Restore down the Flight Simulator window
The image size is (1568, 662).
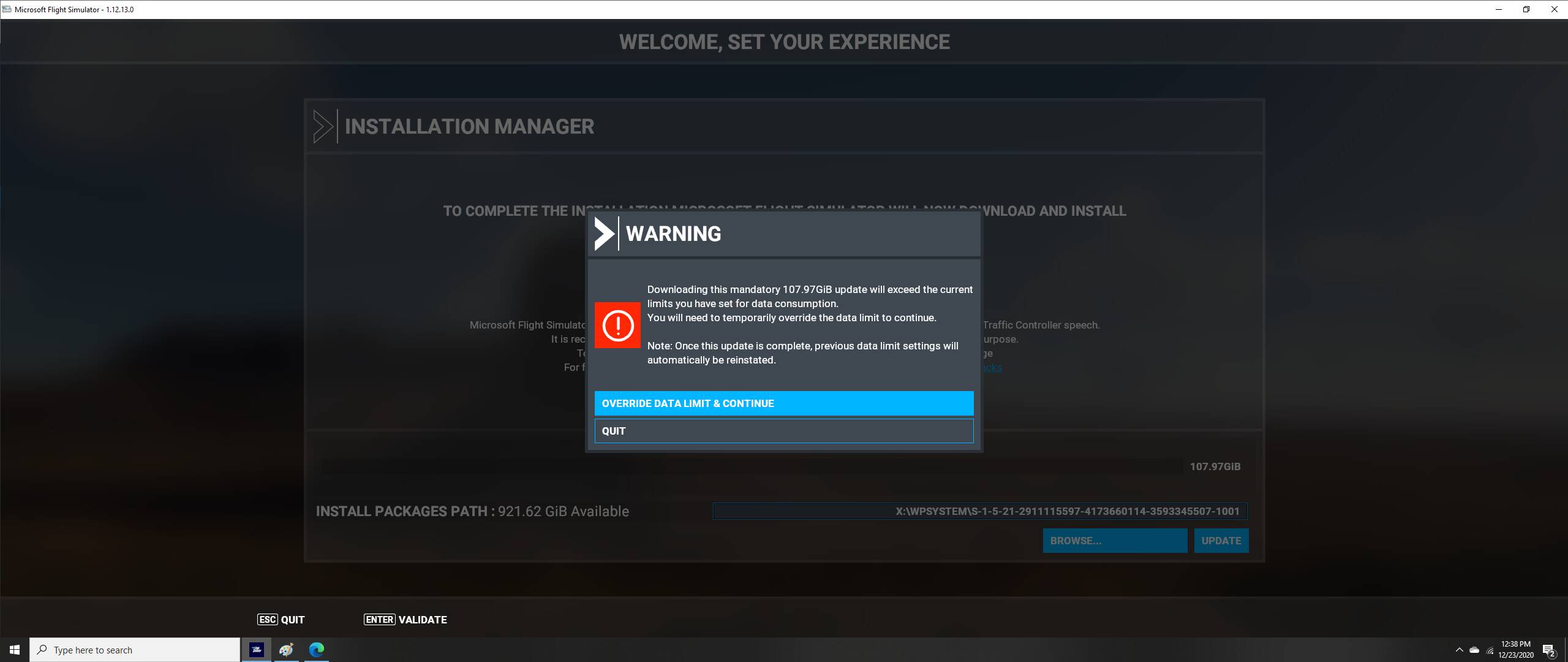click(1526, 9)
